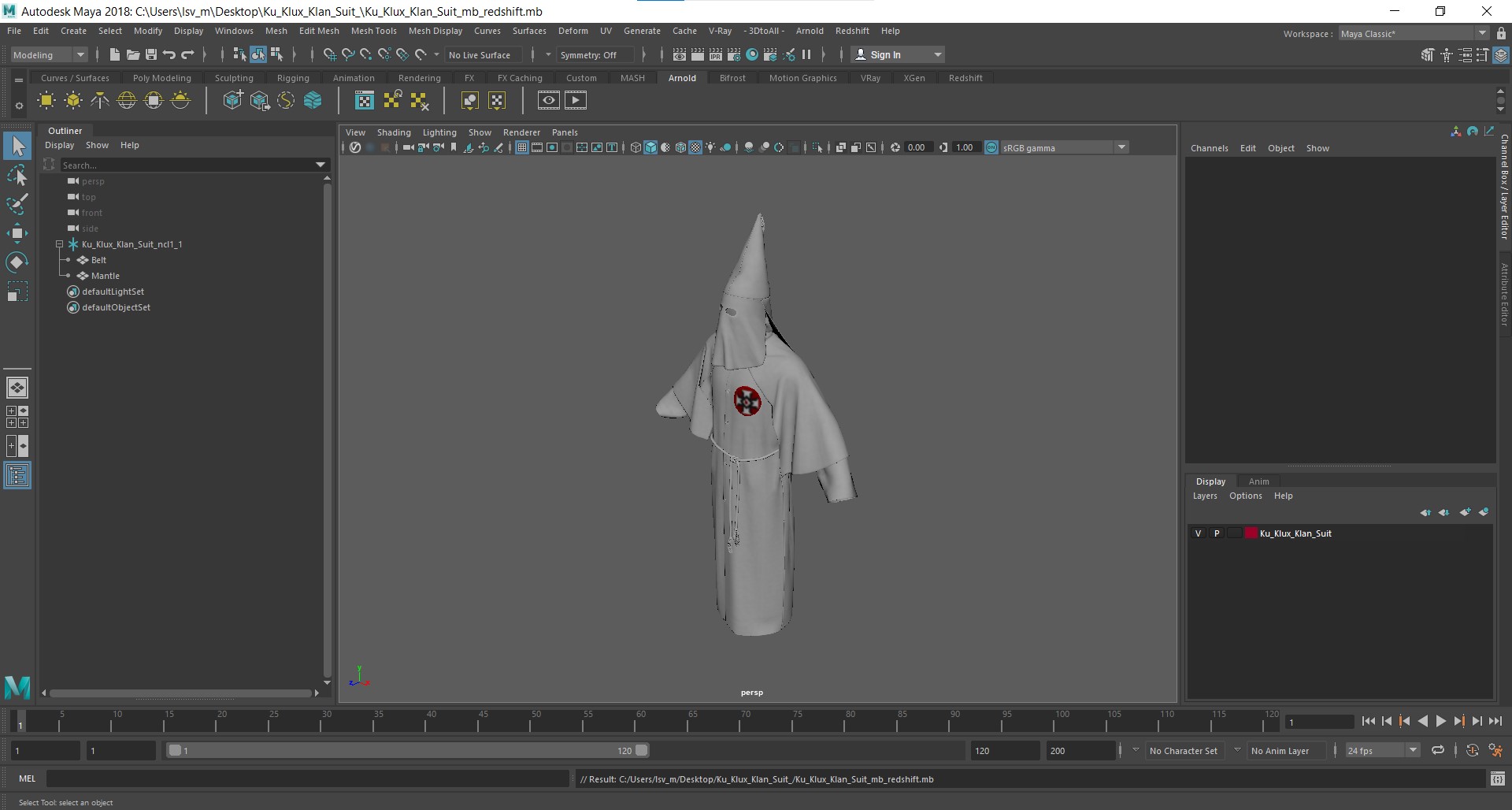Click the red layer color swatch
This screenshot has height=810, width=1512.
coord(1251,533)
